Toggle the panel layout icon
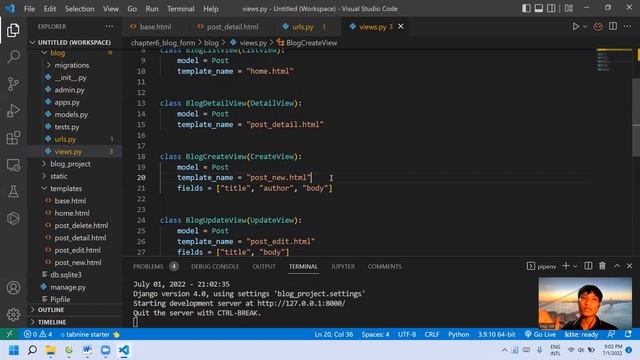 539,8
